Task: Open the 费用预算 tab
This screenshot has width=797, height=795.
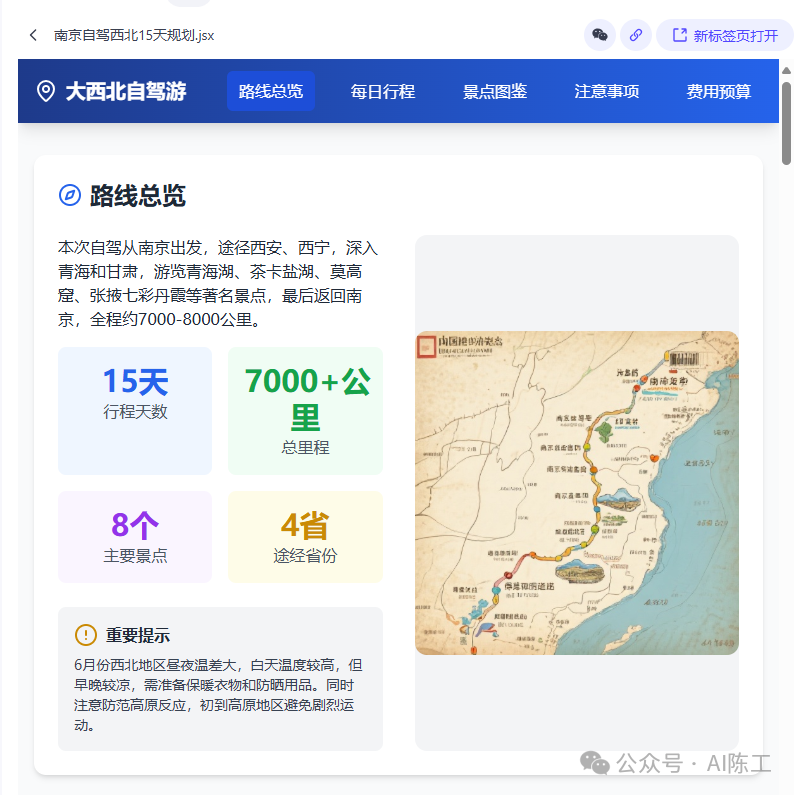Action: 719,92
